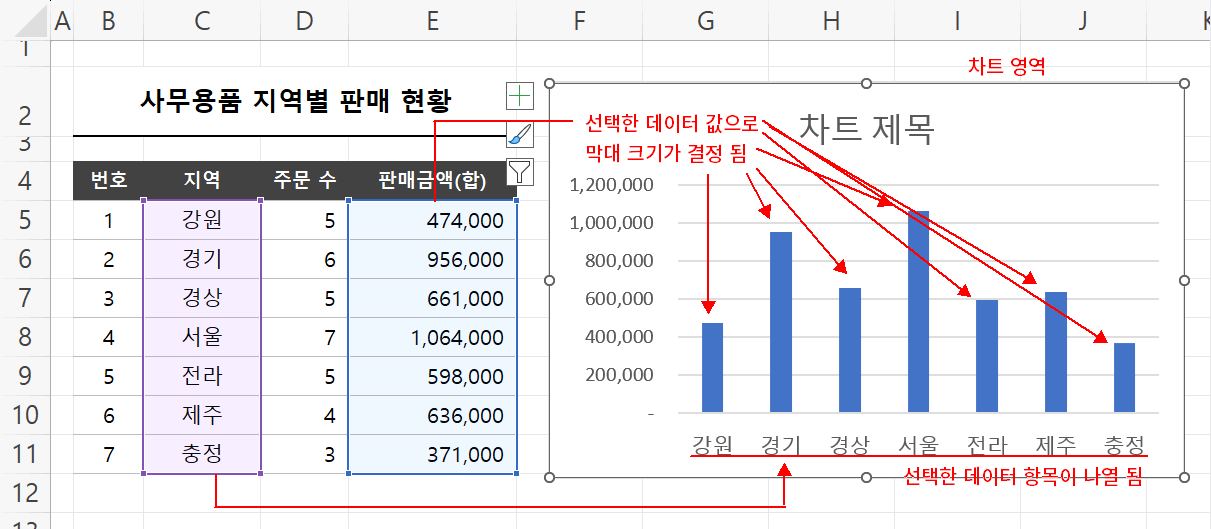
Task: Select column header C
Action: coord(202,20)
